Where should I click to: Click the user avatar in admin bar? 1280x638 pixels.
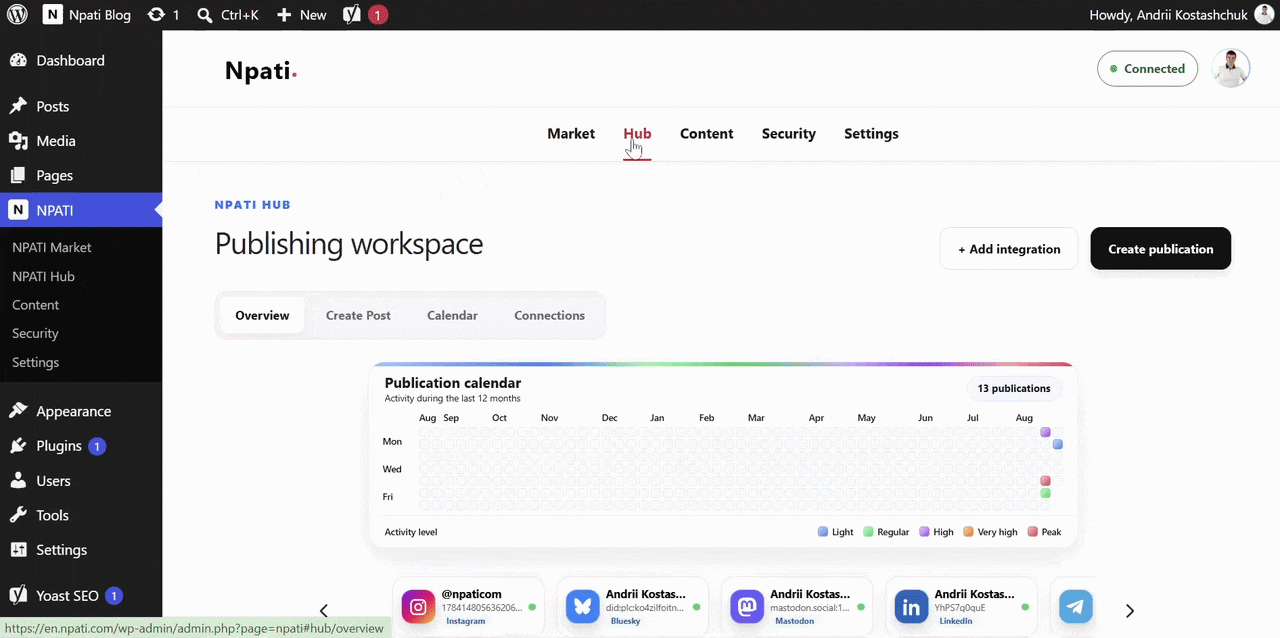[x=1264, y=15]
